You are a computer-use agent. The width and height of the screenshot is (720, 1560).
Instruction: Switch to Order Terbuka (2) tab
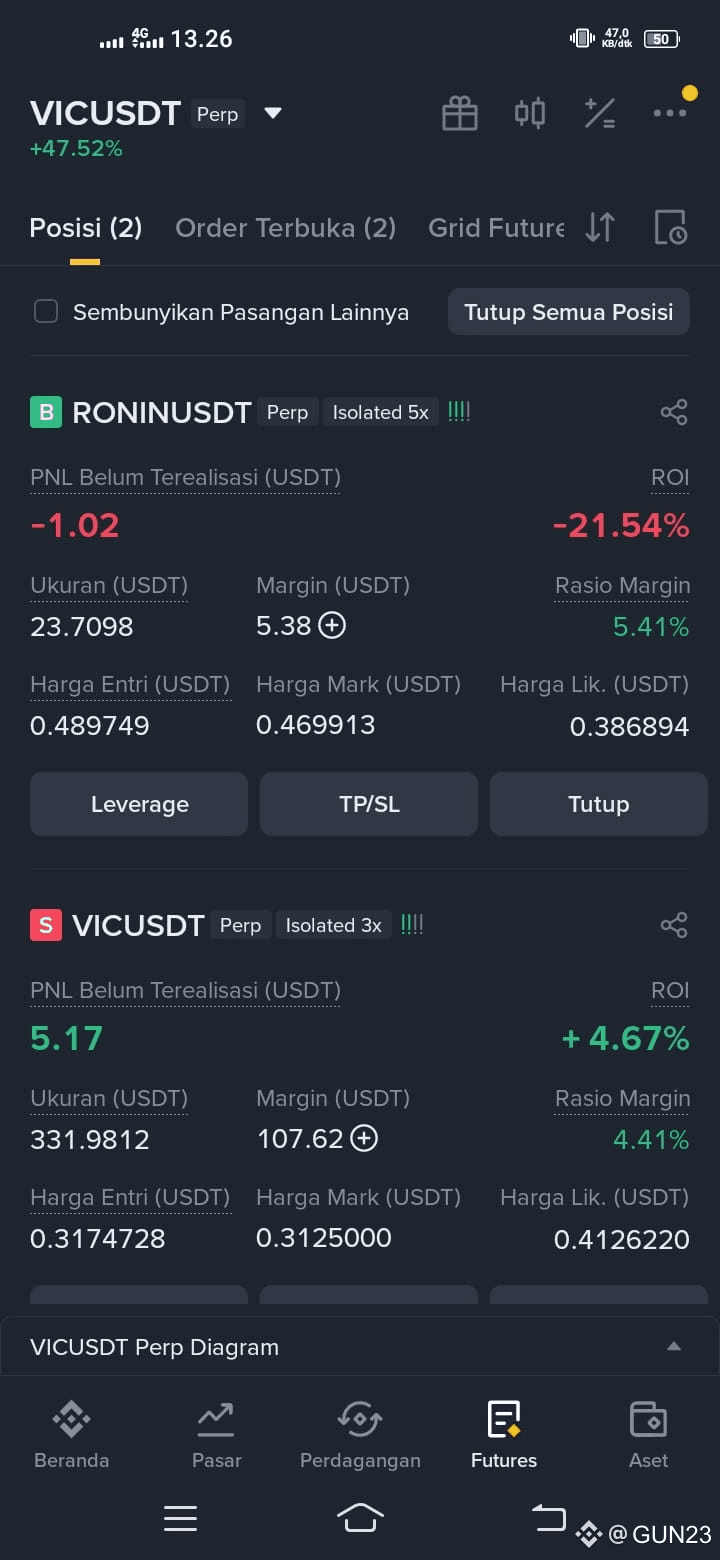click(286, 228)
